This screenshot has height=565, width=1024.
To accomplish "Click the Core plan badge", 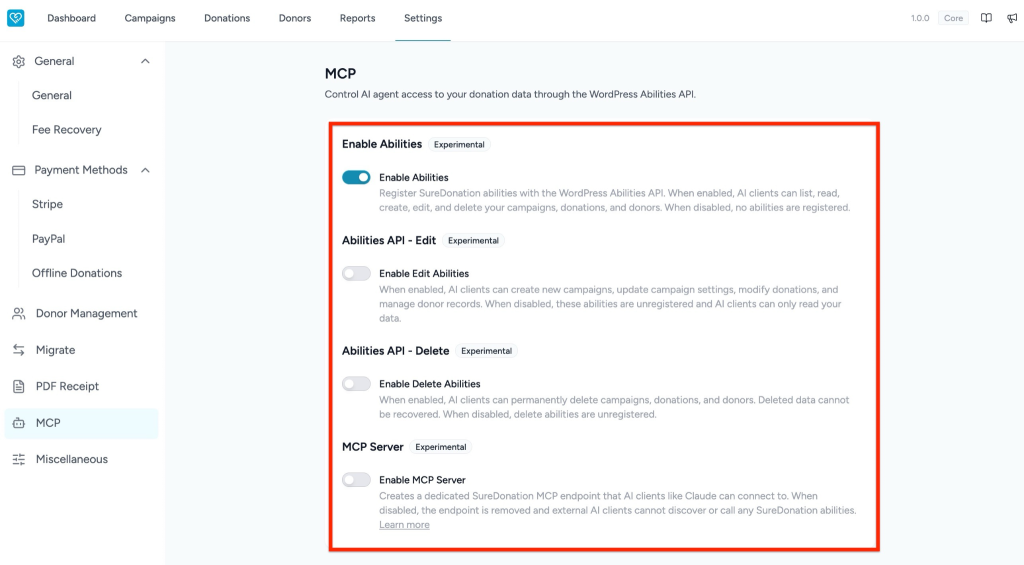I will [x=953, y=18].
